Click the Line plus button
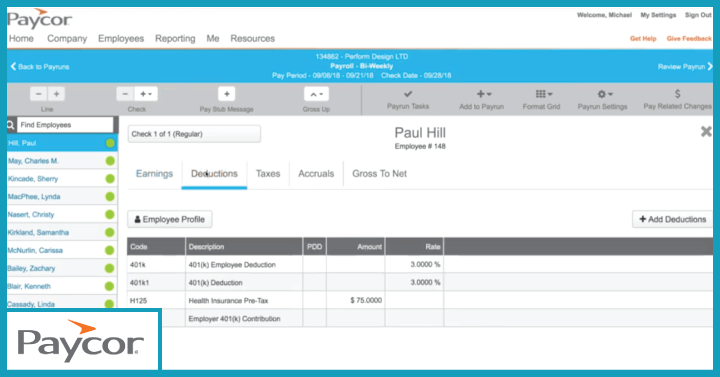The width and height of the screenshot is (720, 377). (56, 94)
